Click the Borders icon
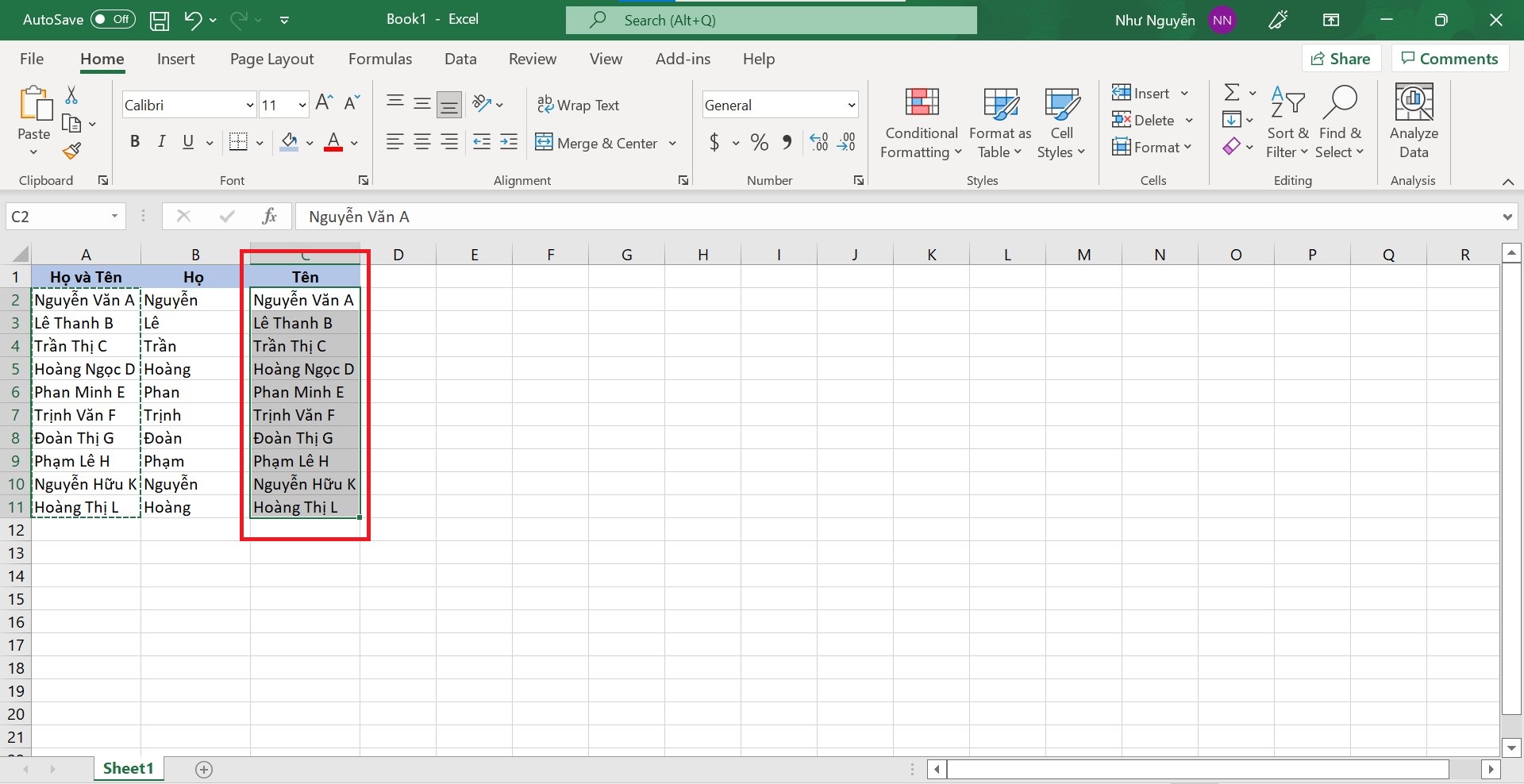The width and height of the screenshot is (1524, 784). (237, 142)
